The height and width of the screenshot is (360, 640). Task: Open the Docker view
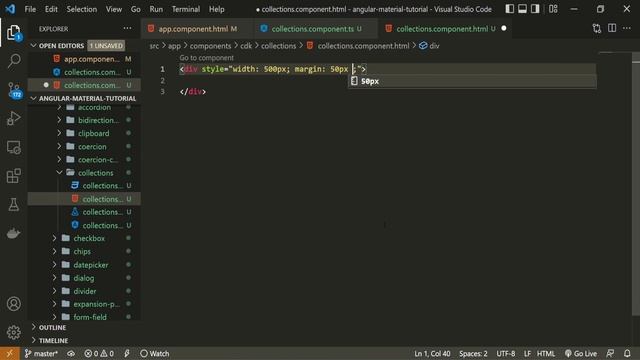[x=13, y=233]
